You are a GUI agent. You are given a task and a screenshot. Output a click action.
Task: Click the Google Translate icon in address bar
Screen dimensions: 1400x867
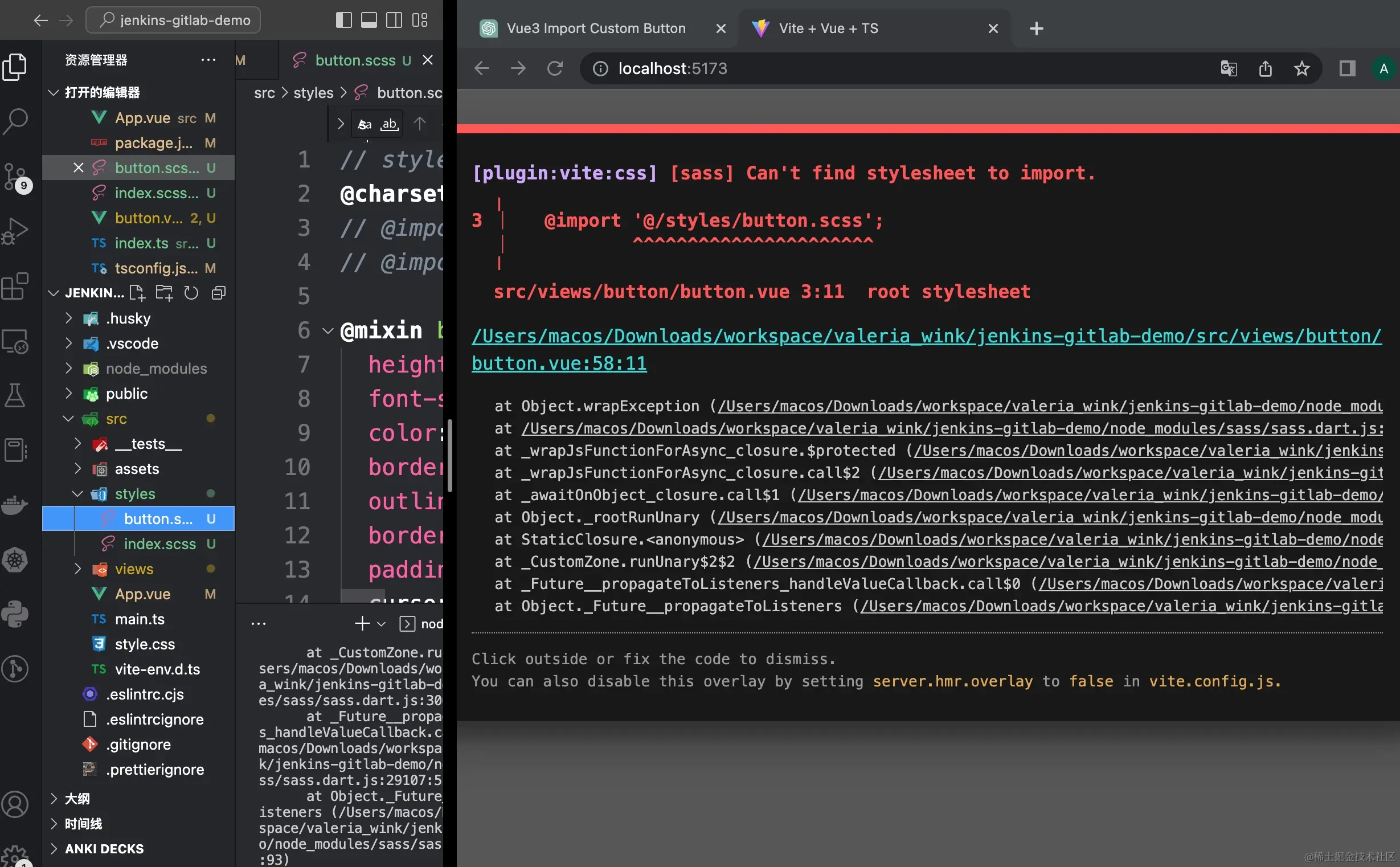[x=1229, y=69]
